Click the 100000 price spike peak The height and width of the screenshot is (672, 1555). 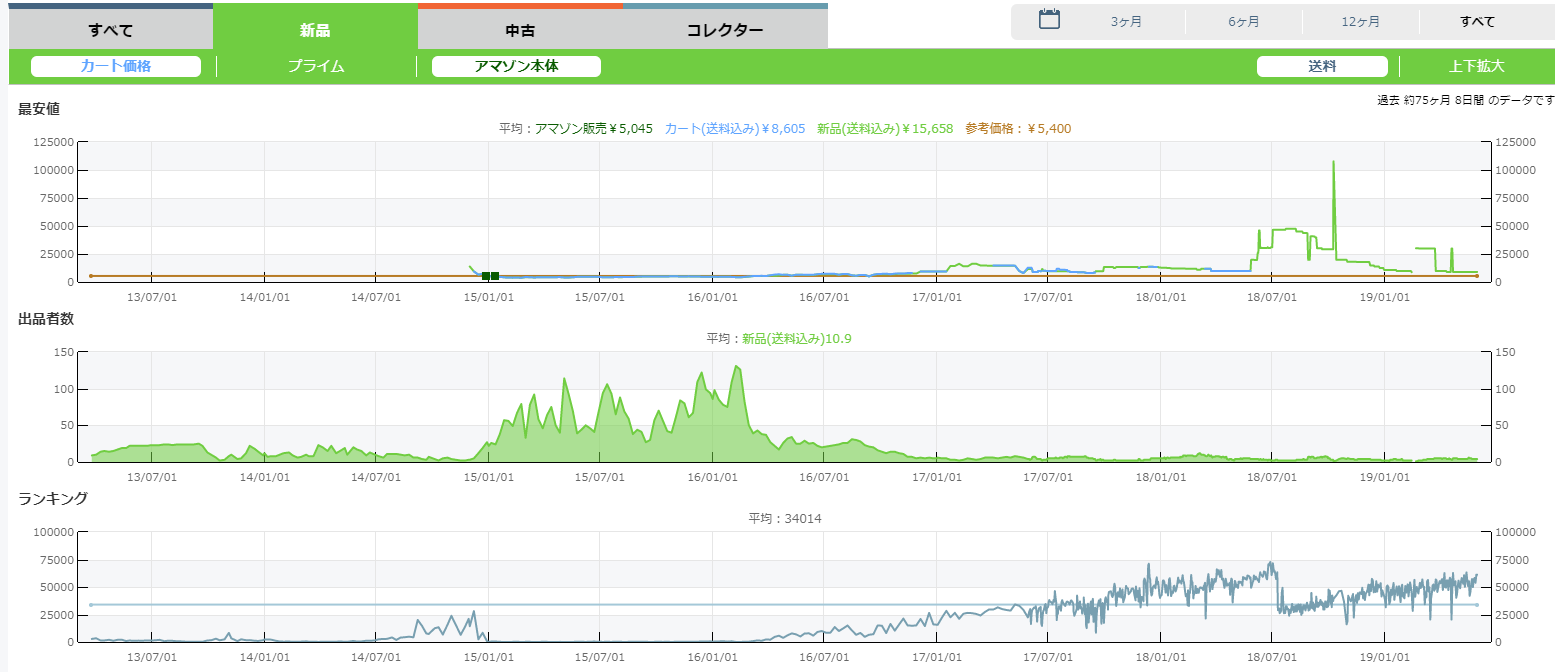[1333, 162]
